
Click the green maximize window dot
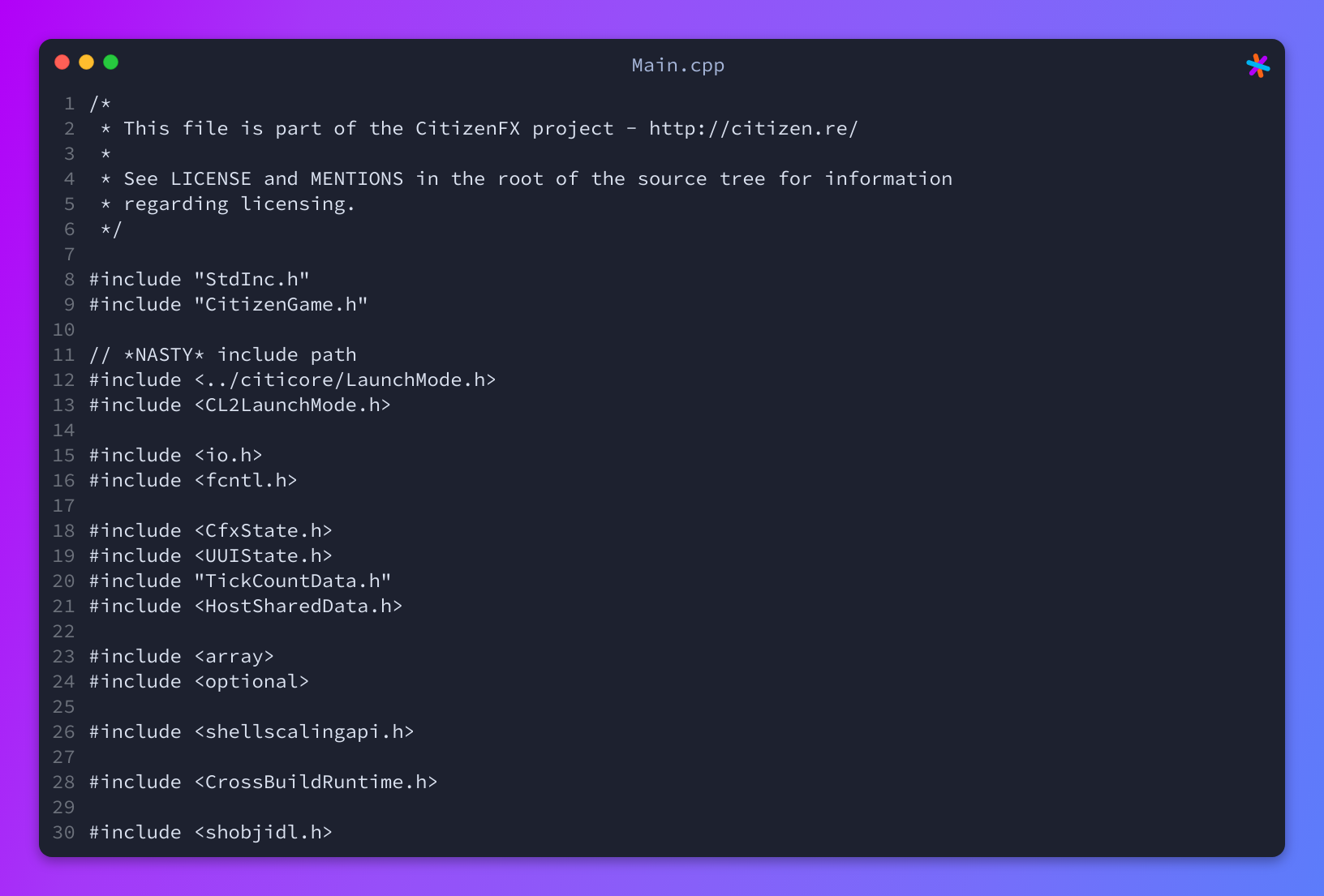click(111, 62)
